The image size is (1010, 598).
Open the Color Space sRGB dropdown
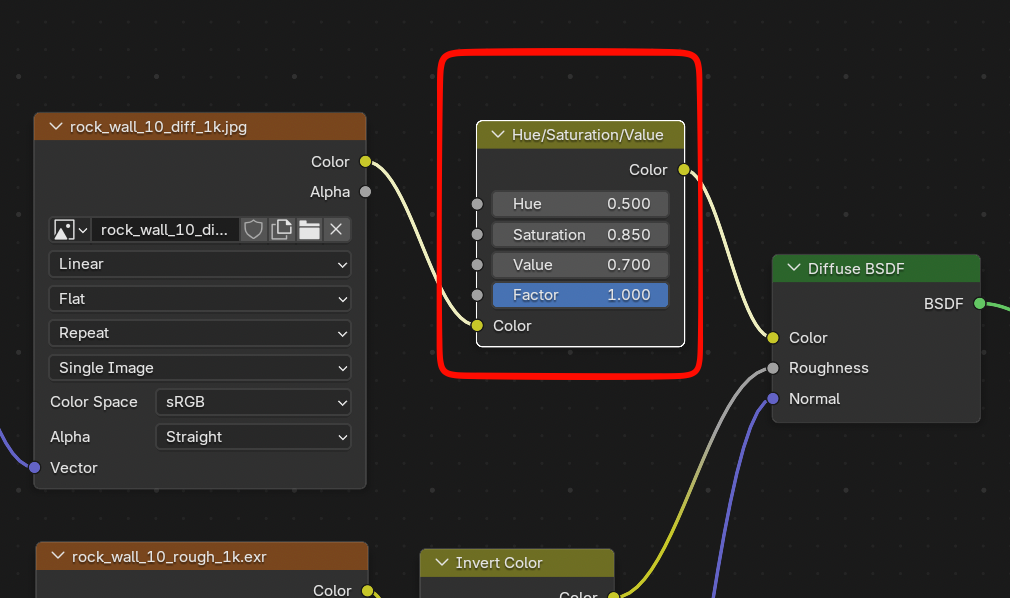tap(253, 402)
